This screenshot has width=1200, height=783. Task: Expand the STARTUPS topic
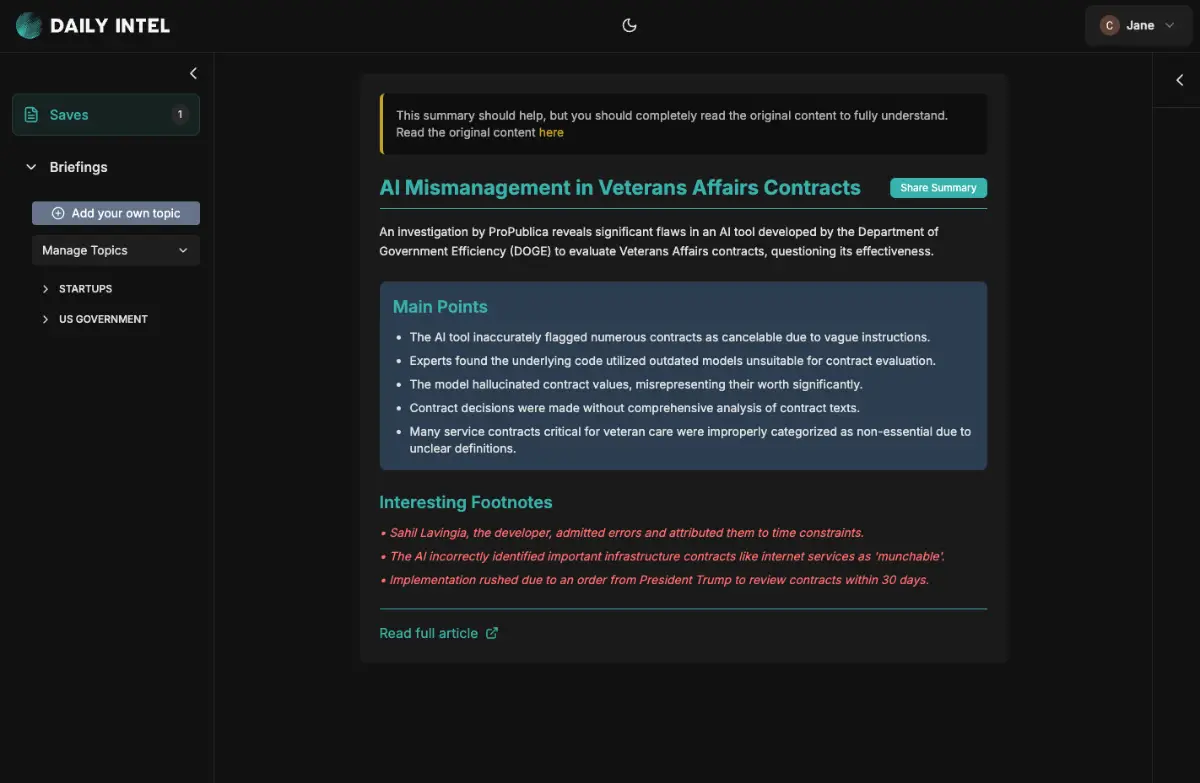[x=46, y=289]
